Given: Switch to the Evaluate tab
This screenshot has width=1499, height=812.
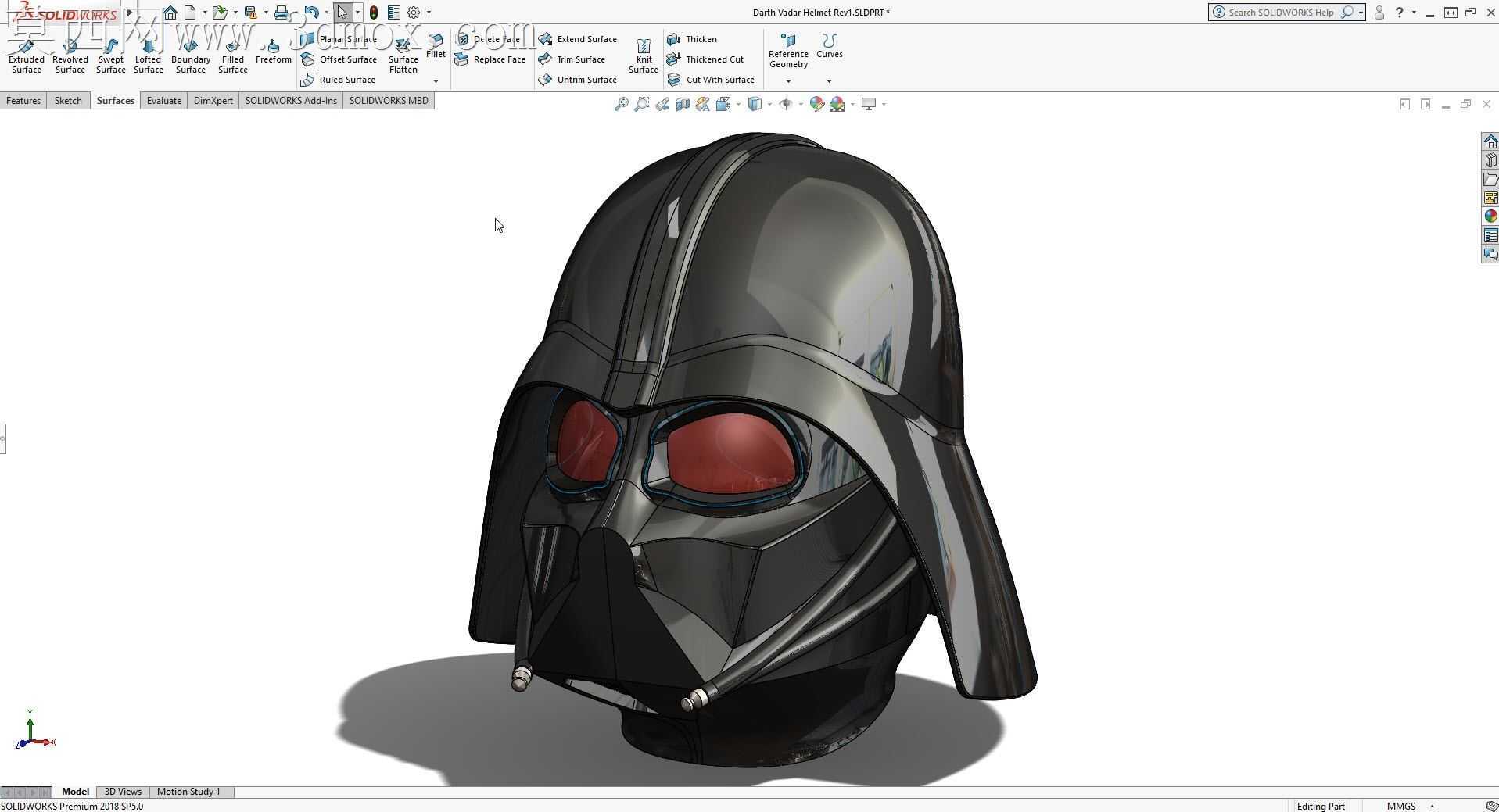Looking at the screenshot, I should coord(164,101).
